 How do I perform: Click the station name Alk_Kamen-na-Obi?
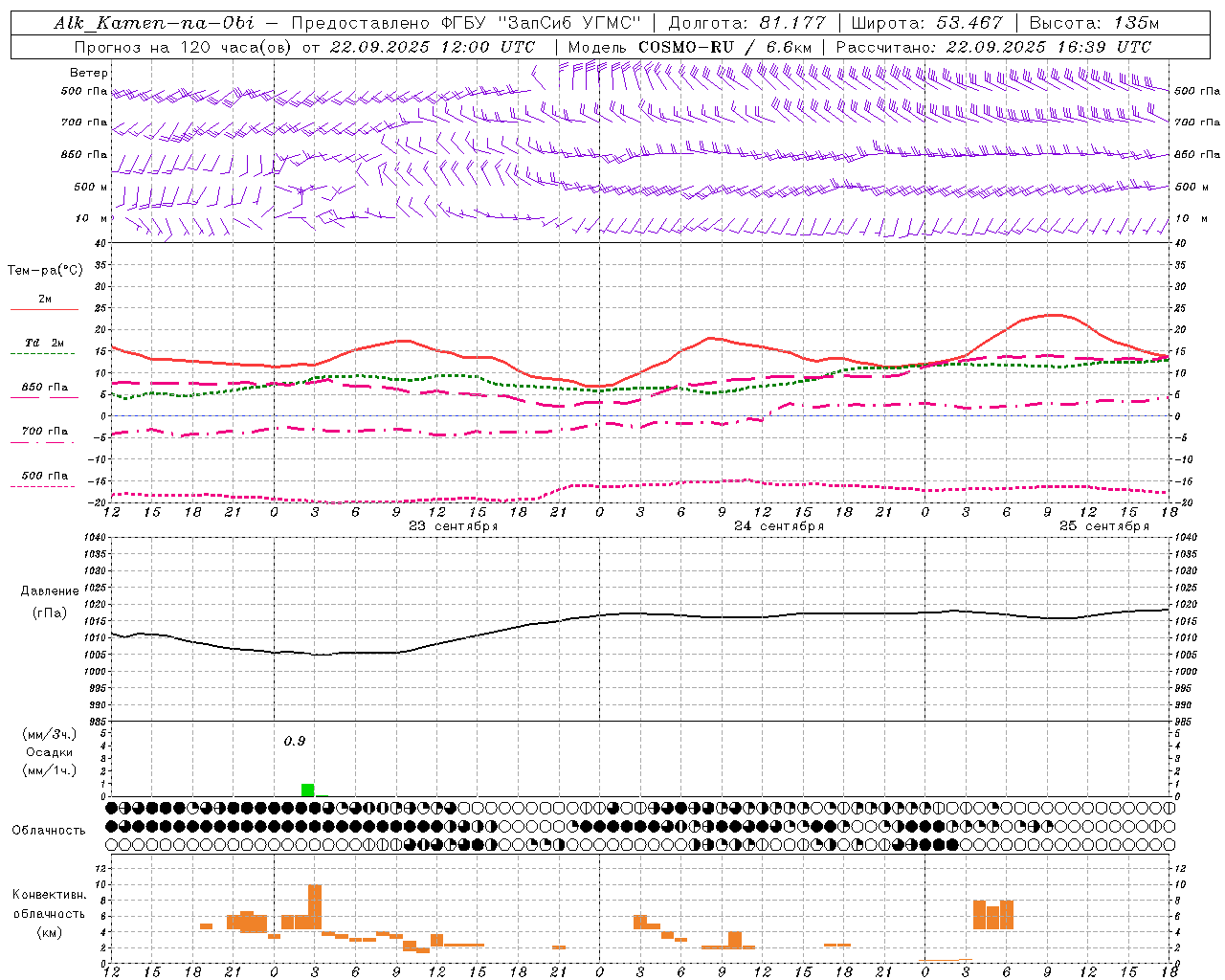coord(154,23)
